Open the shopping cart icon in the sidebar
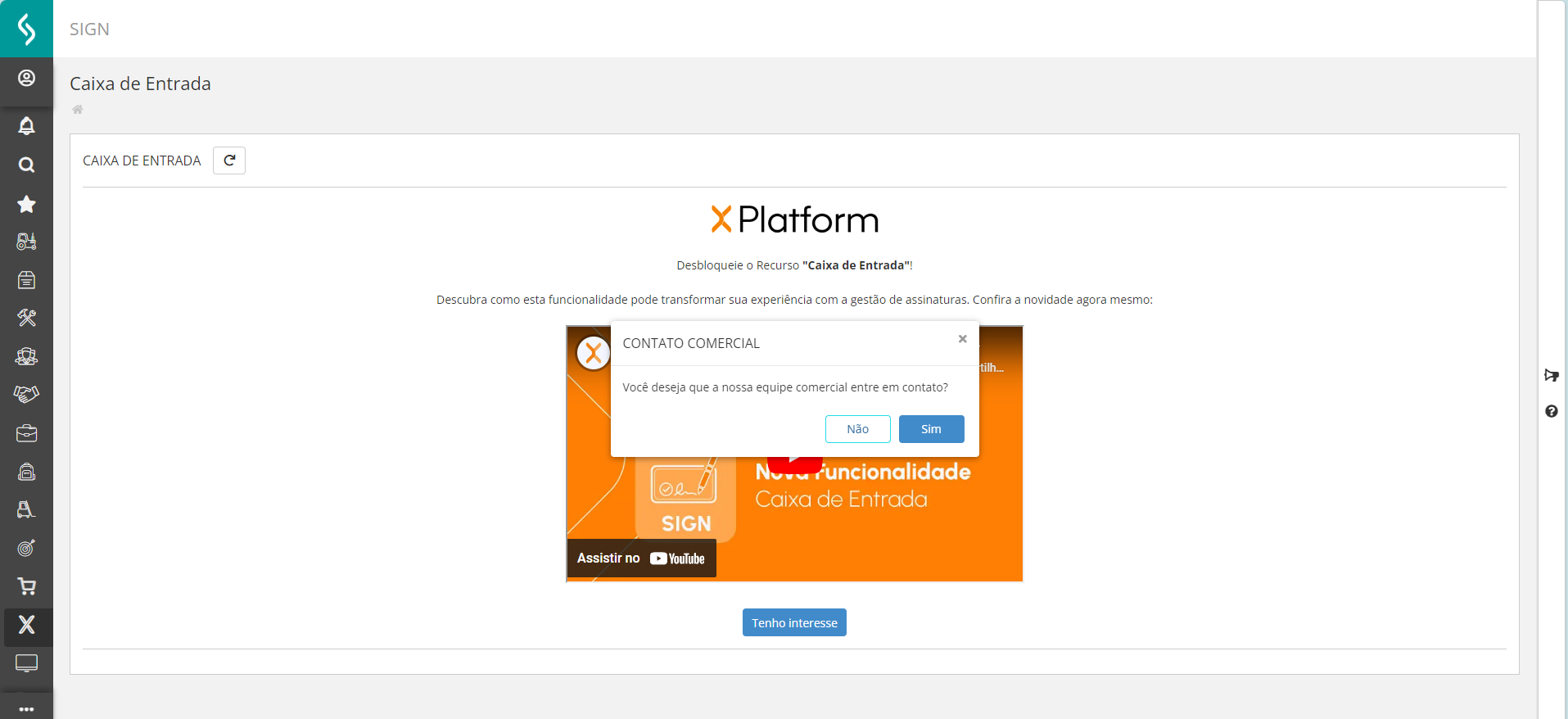Image resolution: width=1568 pixels, height=719 pixels. click(26, 586)
